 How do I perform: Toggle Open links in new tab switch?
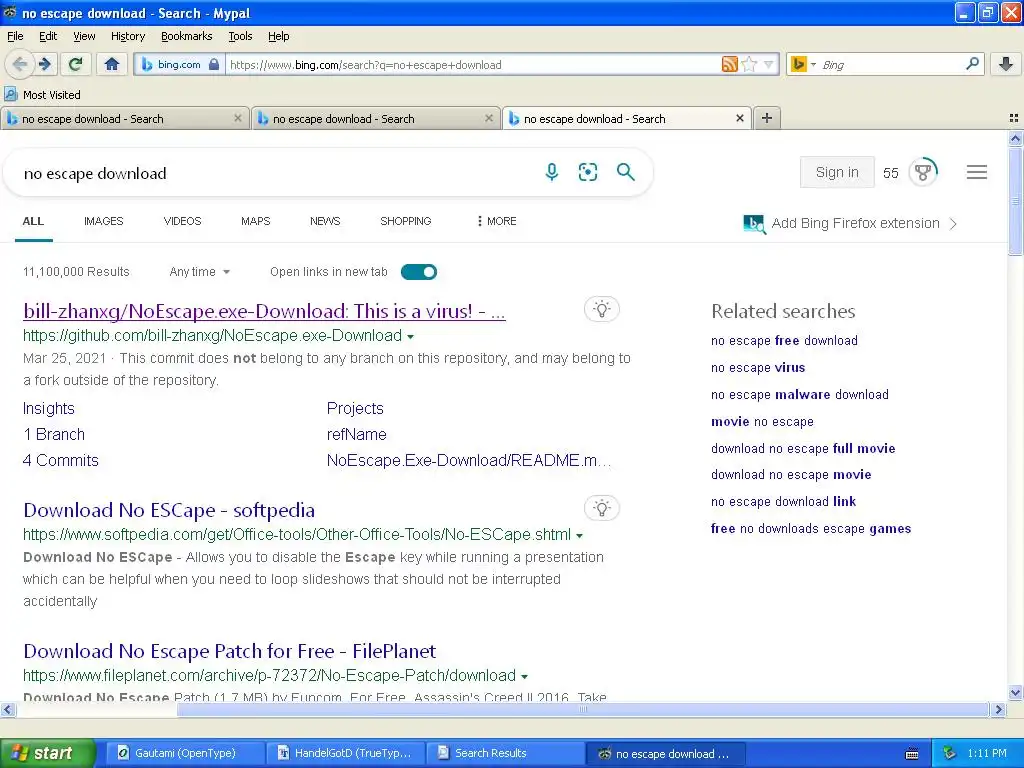[x=419, y=272]
